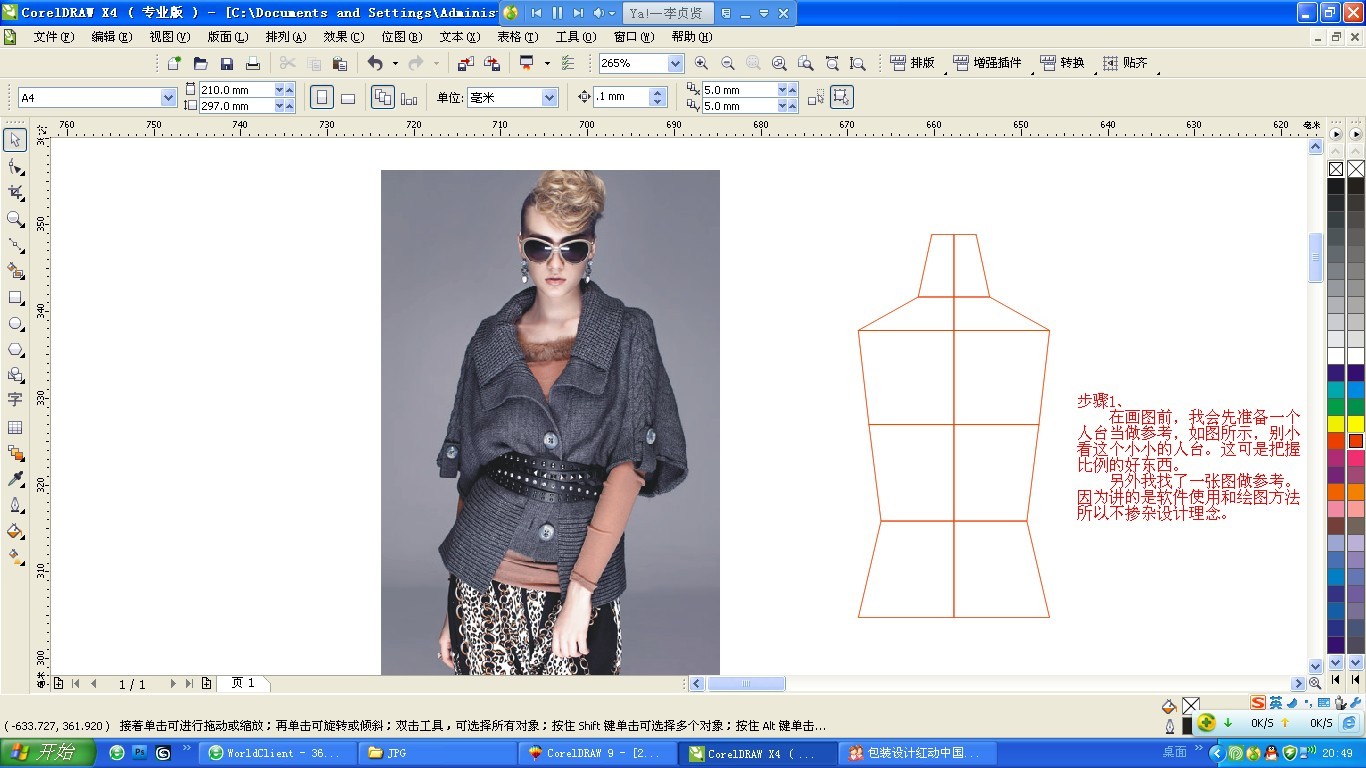
Task: Set page orientation to Landscape
Action: [x=347, y=97]
